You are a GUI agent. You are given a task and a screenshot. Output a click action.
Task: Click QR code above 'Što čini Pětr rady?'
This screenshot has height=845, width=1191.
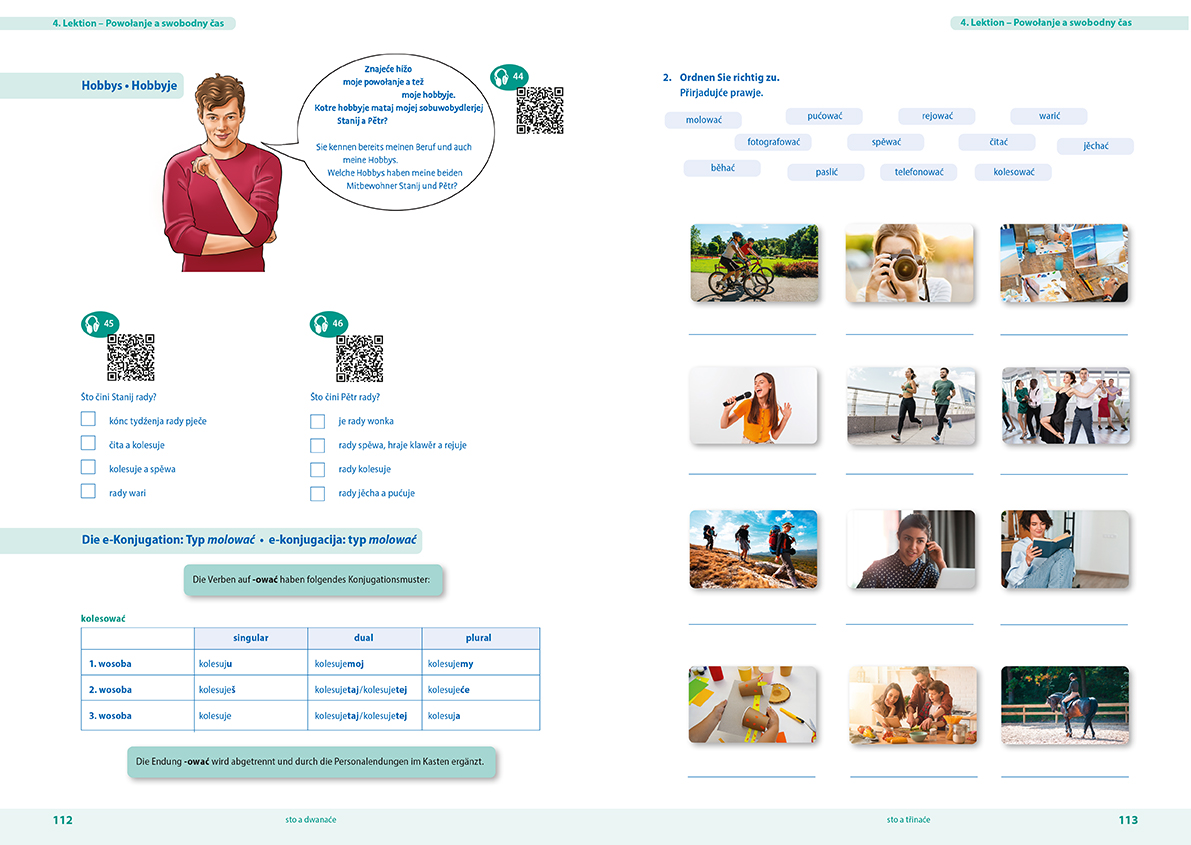[x=360, y=358]
